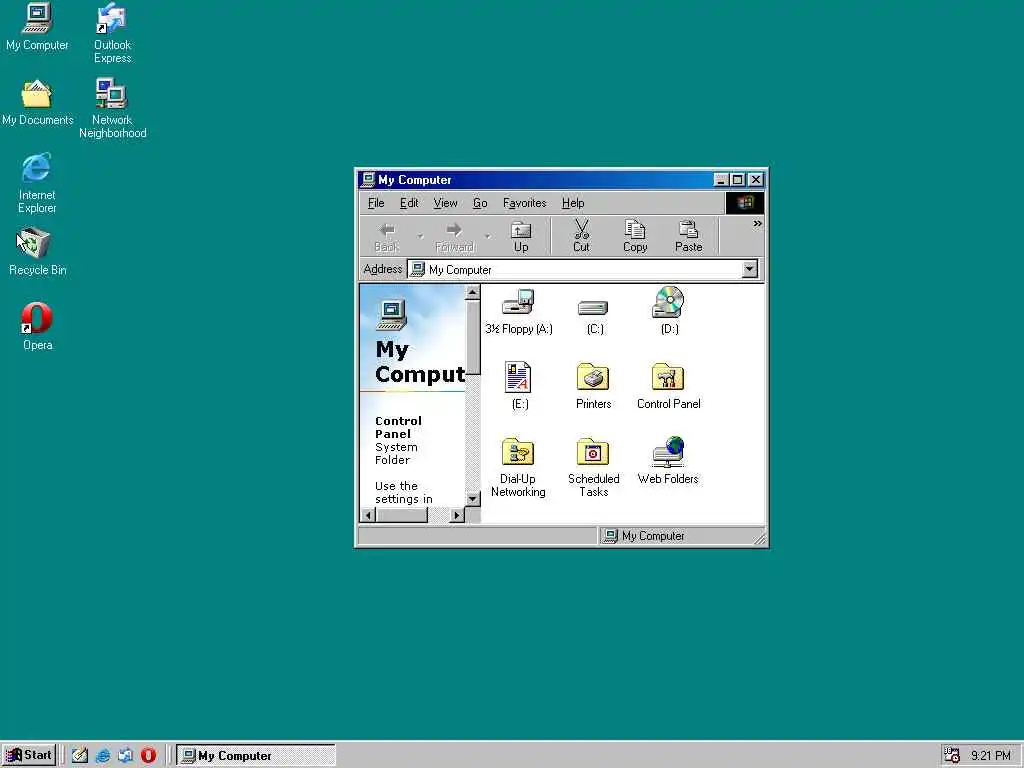Screen dimensions: 1024x768
Task: Click the Paste toolbar button
Action: pos(688,236)
